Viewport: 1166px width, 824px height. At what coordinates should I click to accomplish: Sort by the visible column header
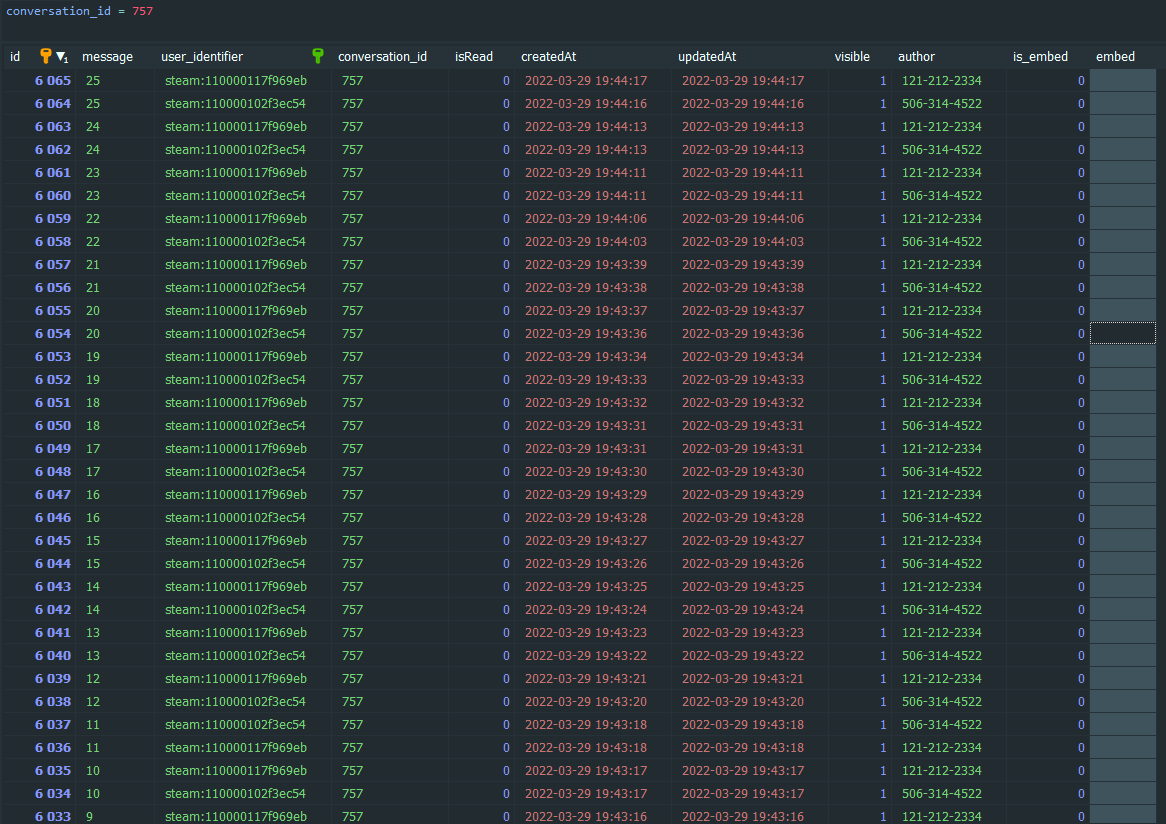[x=852, y=56]
